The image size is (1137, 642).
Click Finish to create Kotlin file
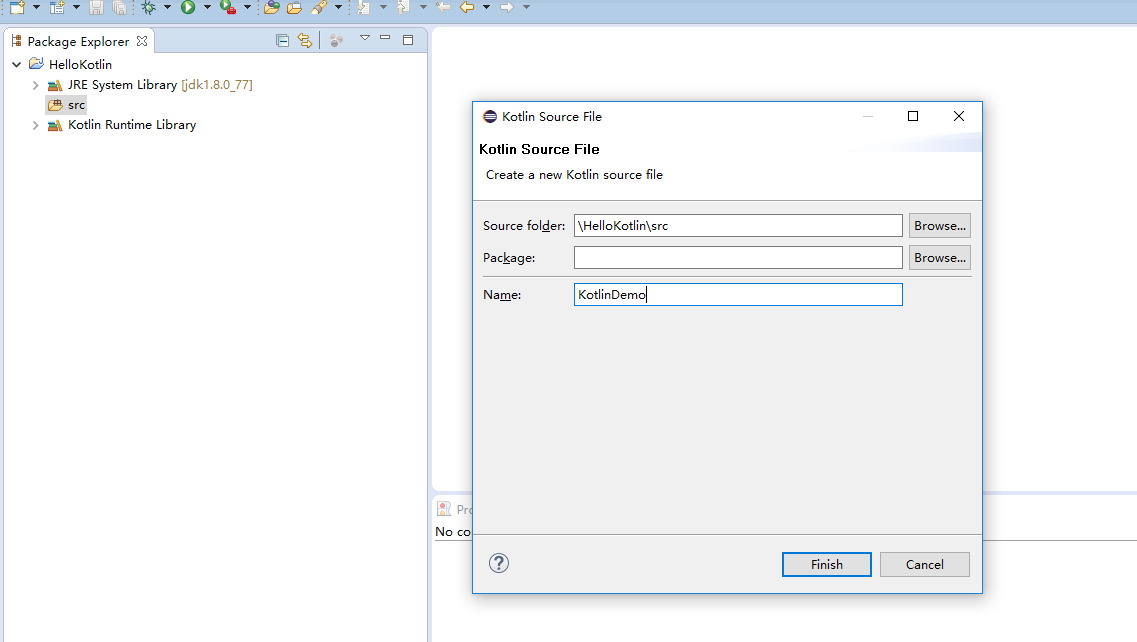pos(827,564)
